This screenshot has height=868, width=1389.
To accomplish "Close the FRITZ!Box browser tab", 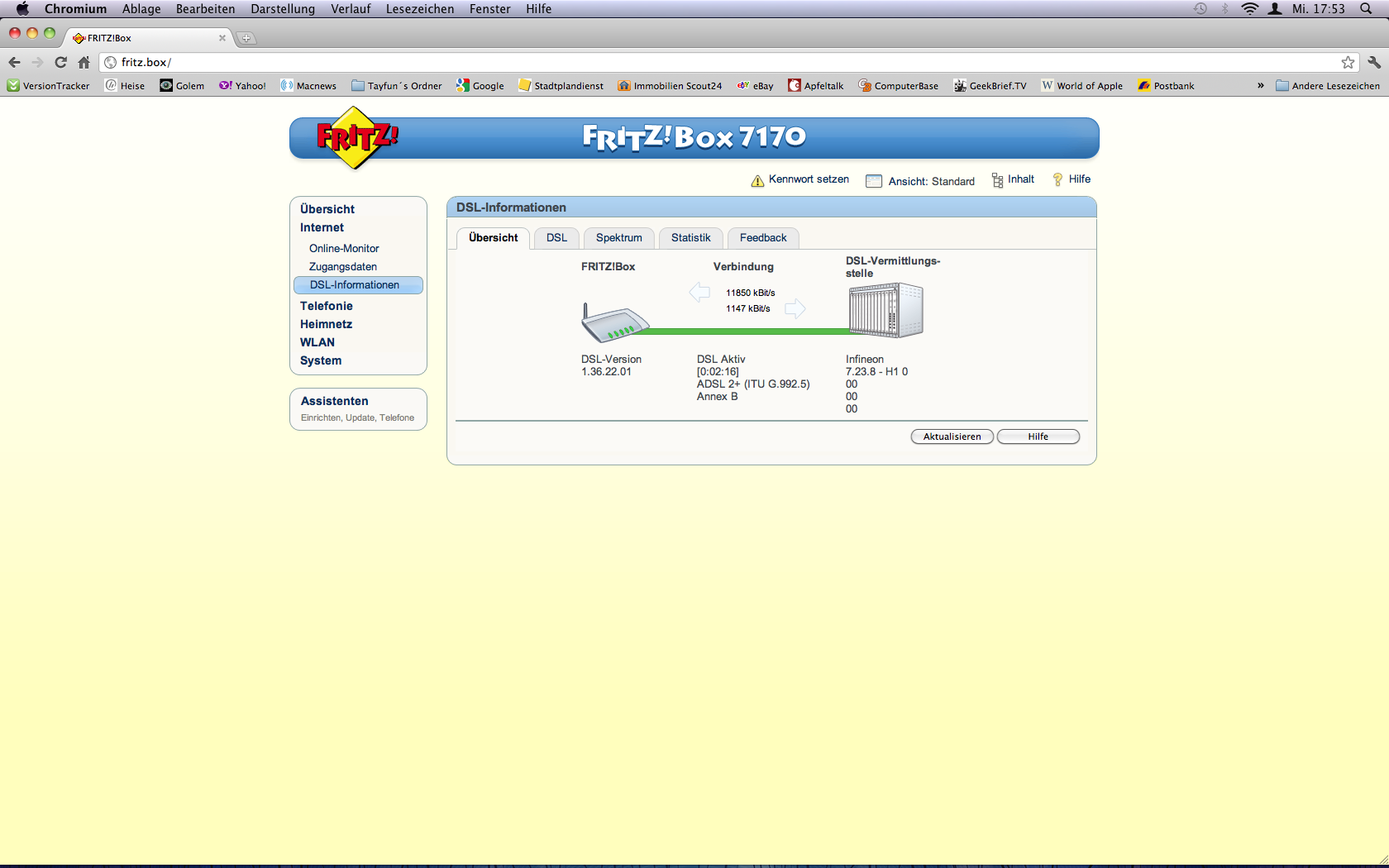I will pos(222,38).
